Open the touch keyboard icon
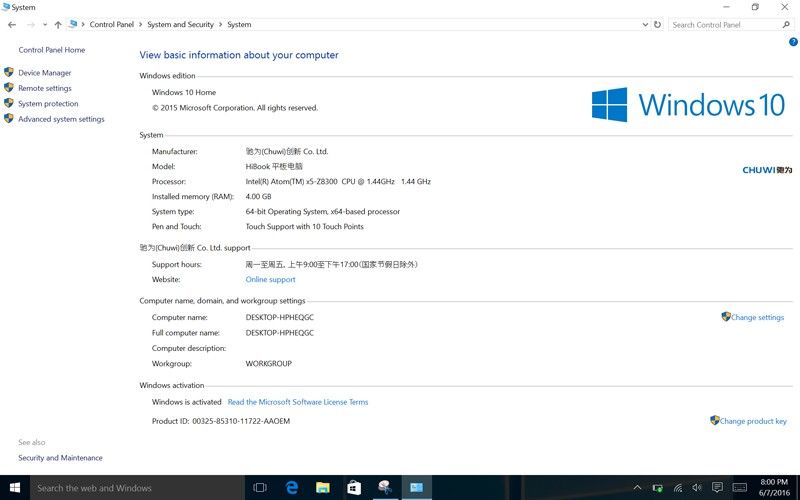 pyautogui.click(x=740, y=488)
